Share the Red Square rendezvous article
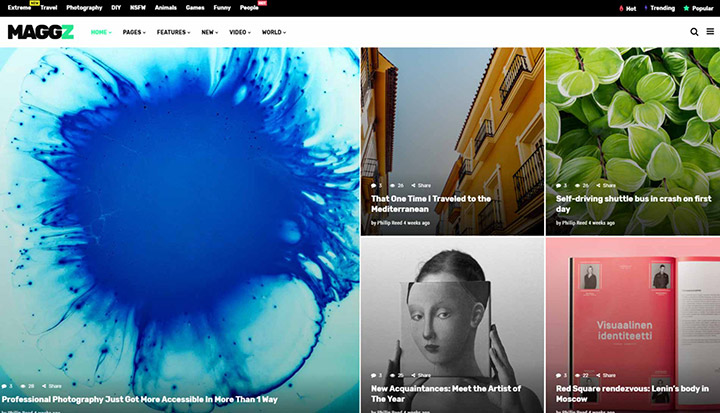This screenshot has height=413, width=720. point(606,375)
